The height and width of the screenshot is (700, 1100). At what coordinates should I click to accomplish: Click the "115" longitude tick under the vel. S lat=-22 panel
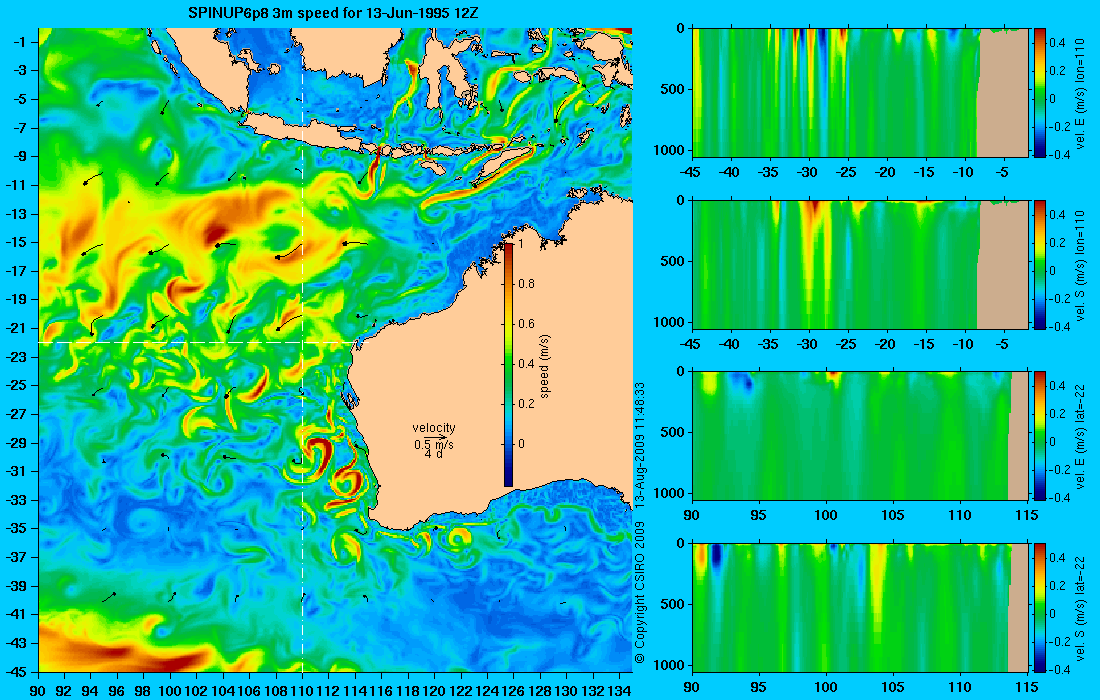(1027, 687)
